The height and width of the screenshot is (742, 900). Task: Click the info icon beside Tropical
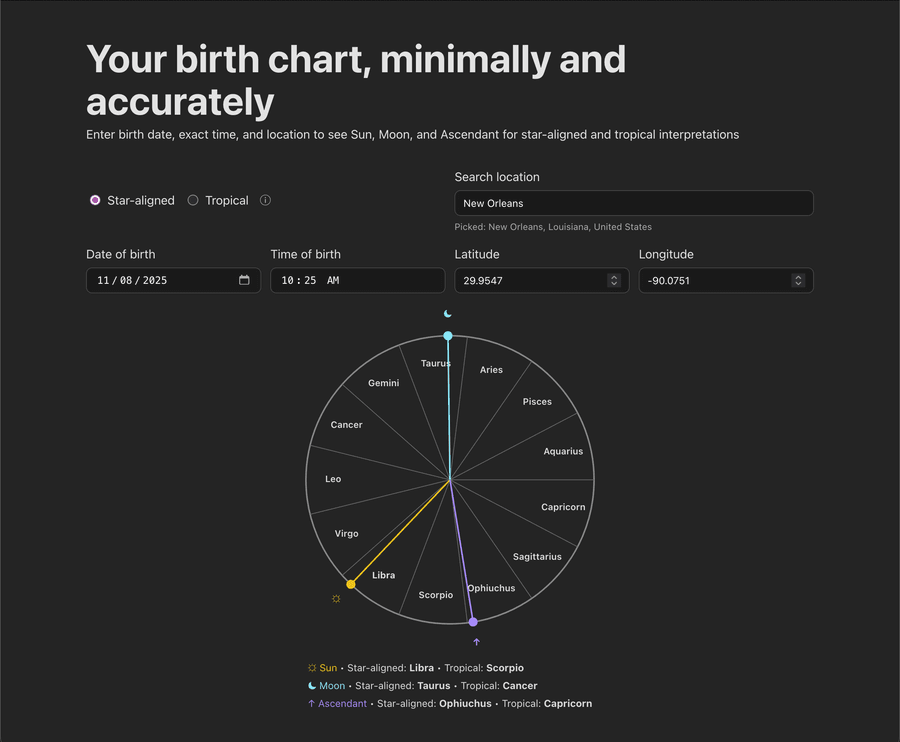pos(265,200)
